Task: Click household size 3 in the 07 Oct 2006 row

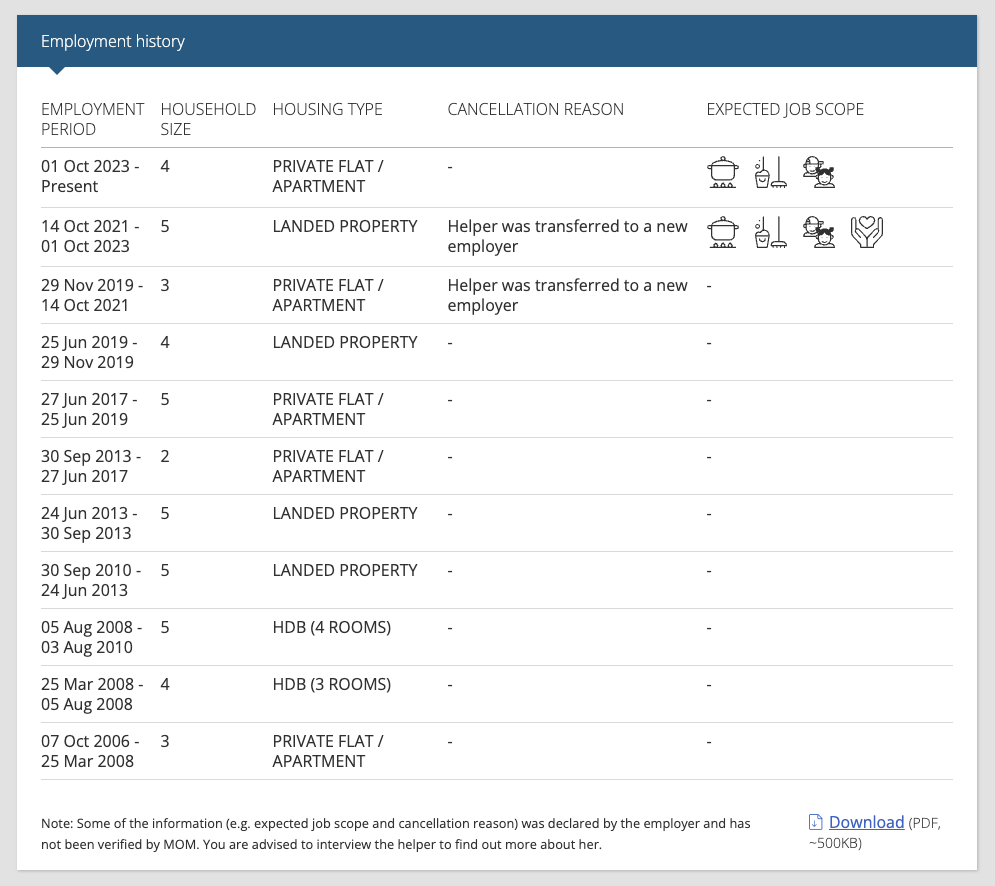Action: pyautogui.click(x=165, y=741)
